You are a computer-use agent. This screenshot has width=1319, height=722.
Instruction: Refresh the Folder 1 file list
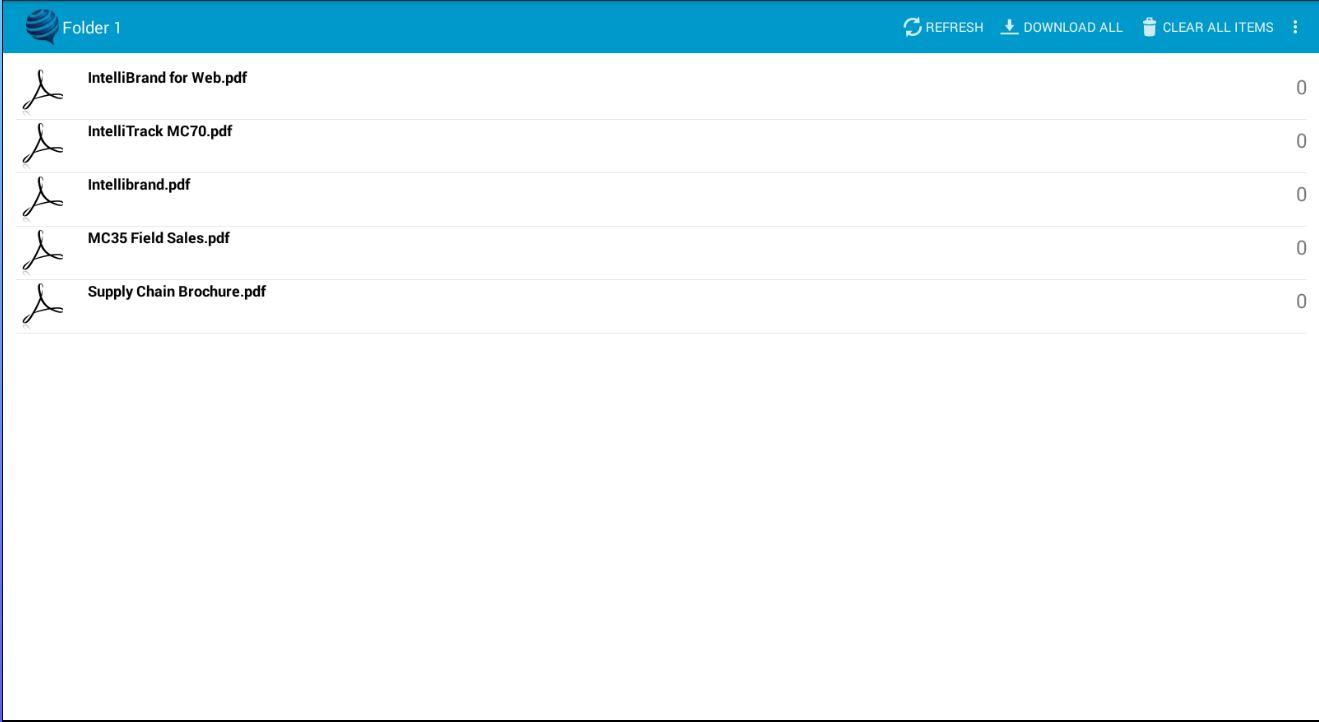[x=943, y=27]
